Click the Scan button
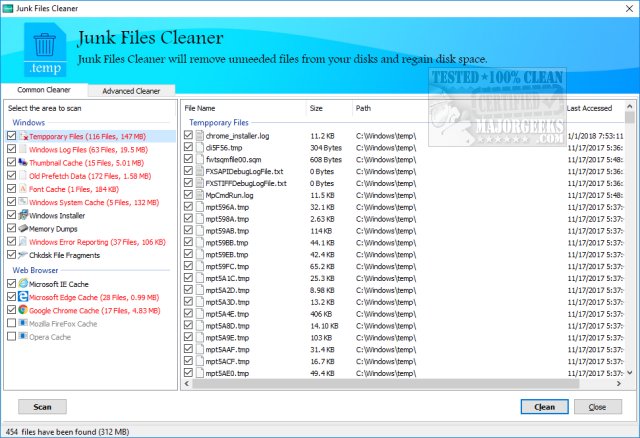 [42, 407]
